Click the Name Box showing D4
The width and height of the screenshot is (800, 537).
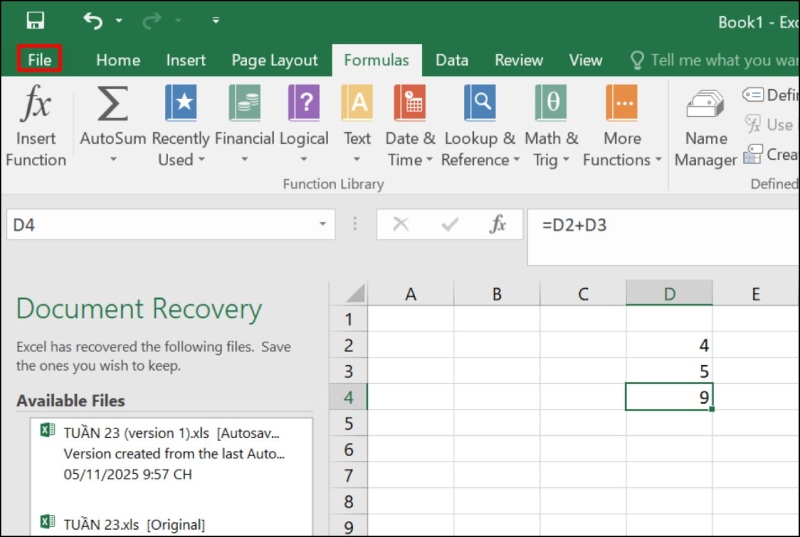coord(161,224)
